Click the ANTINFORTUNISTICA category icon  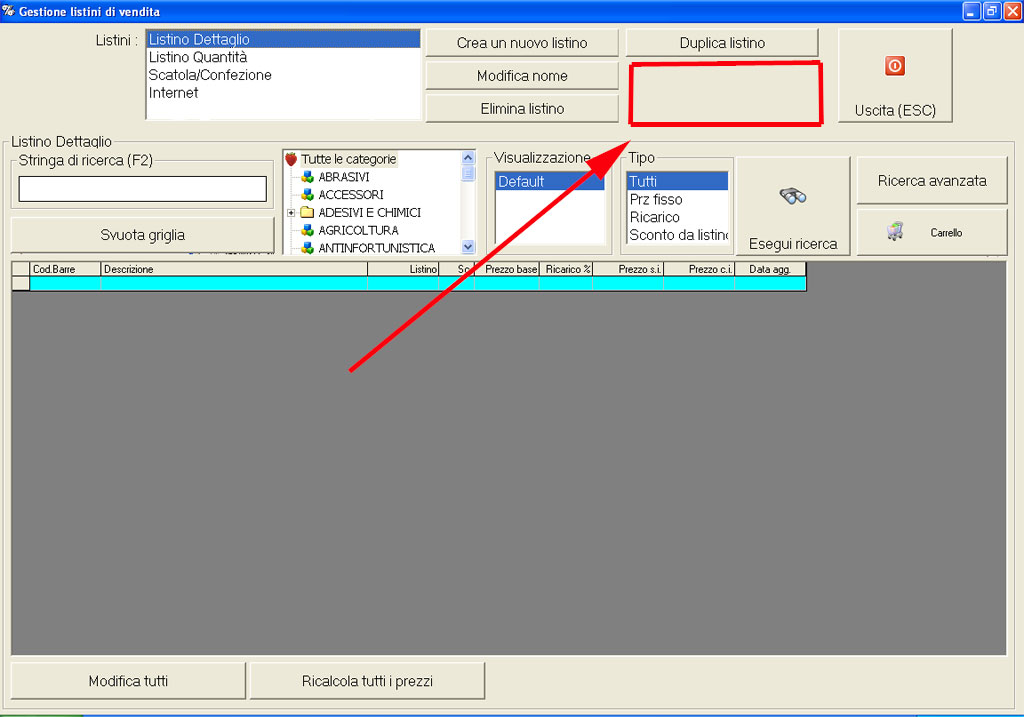coord(308,248)
